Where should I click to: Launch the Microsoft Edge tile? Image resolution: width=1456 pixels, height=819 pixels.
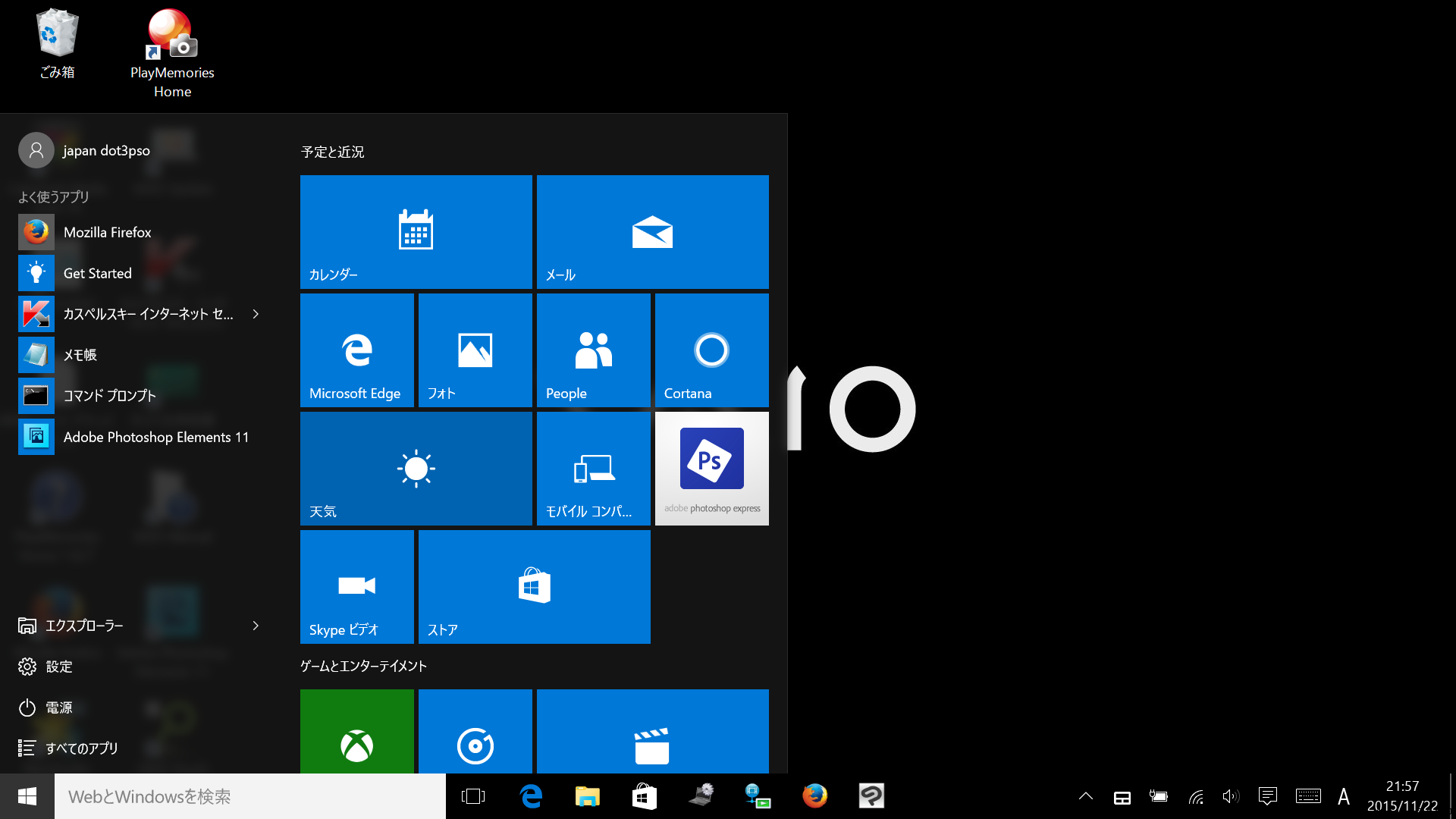356,350
